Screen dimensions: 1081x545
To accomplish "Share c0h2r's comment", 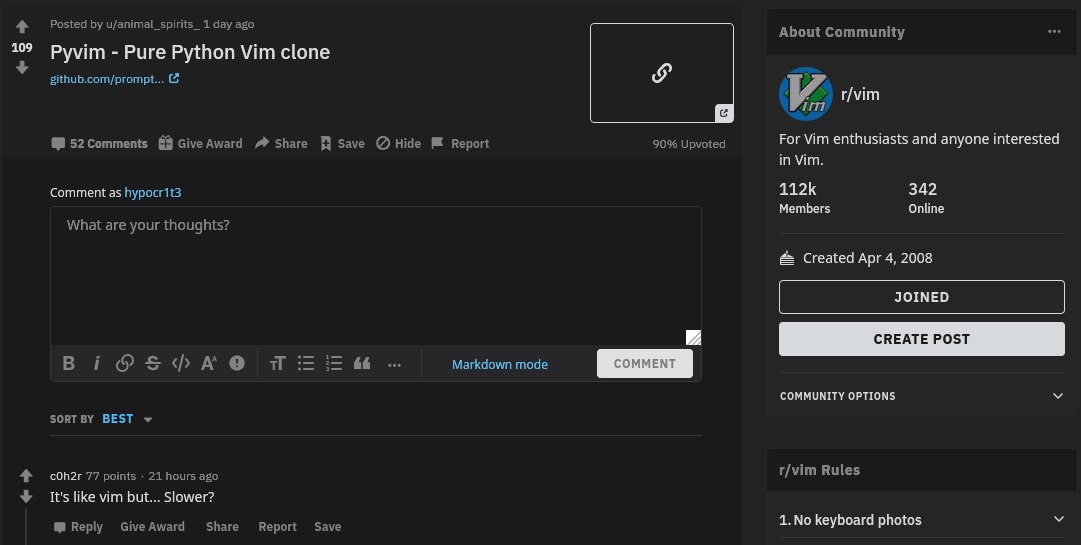I will click(222, 526).
